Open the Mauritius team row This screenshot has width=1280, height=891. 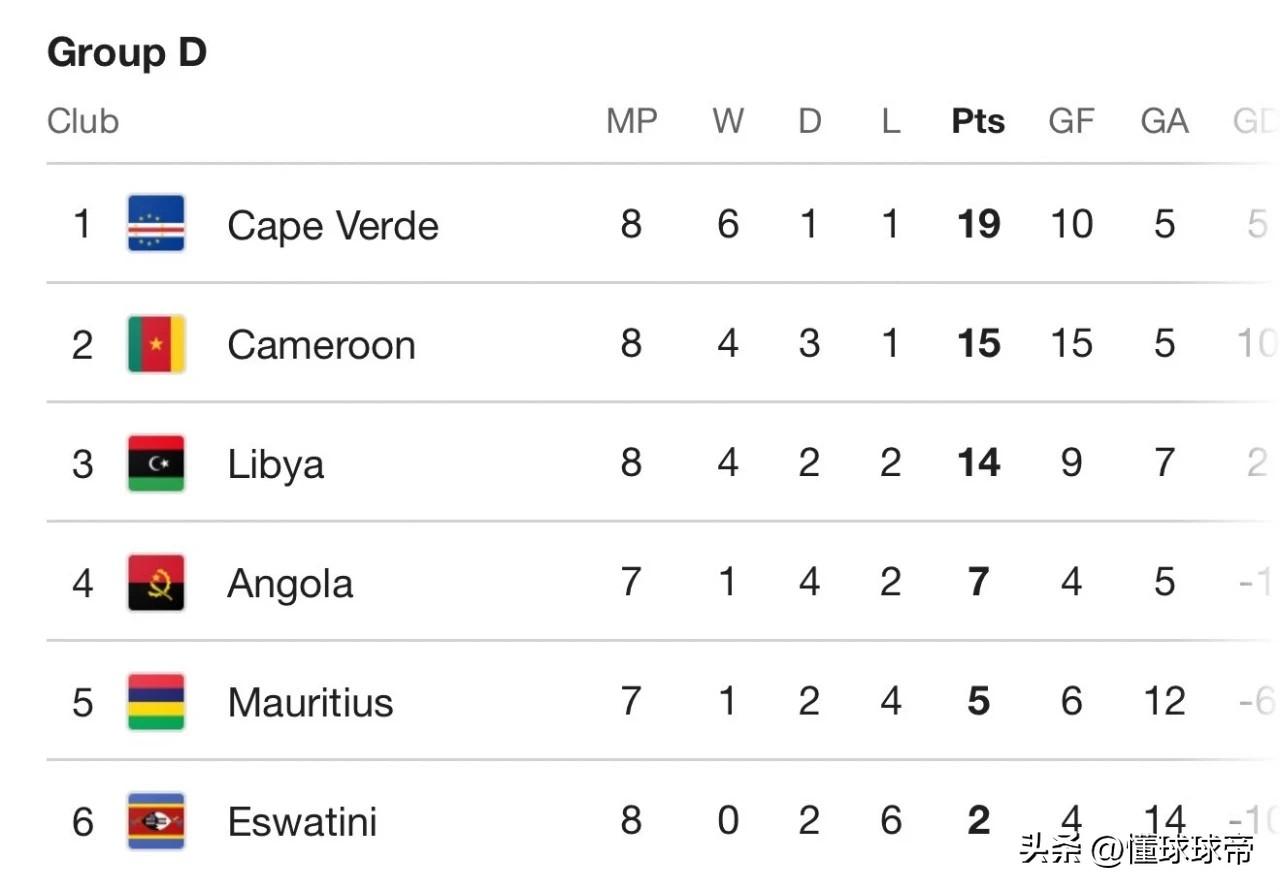[x=660, y=701]
